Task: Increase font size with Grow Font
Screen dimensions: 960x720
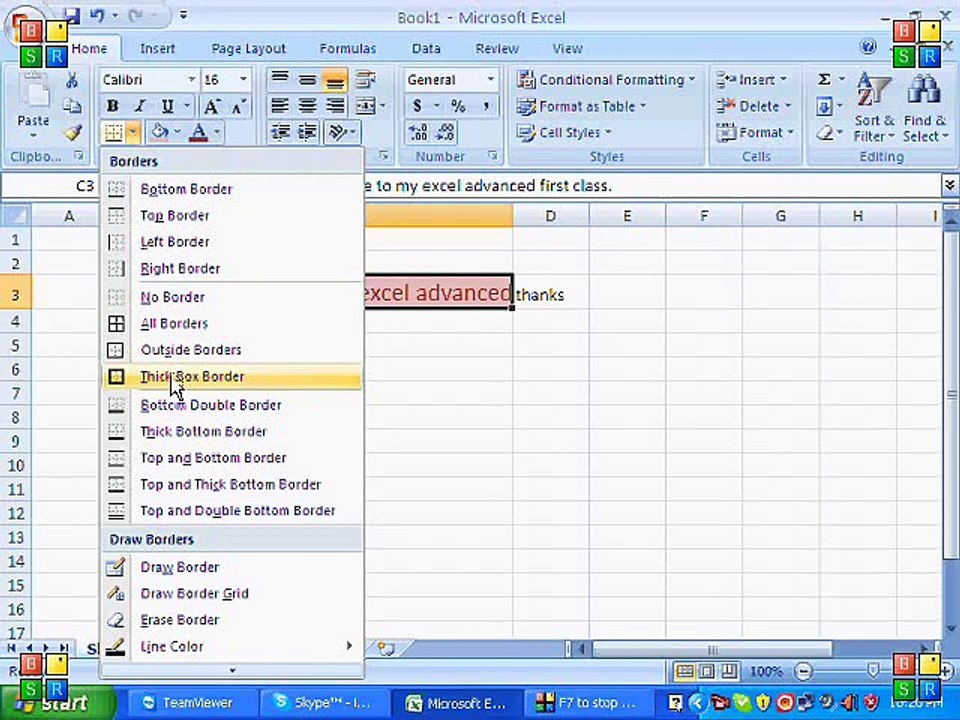Action: point(212,106)
